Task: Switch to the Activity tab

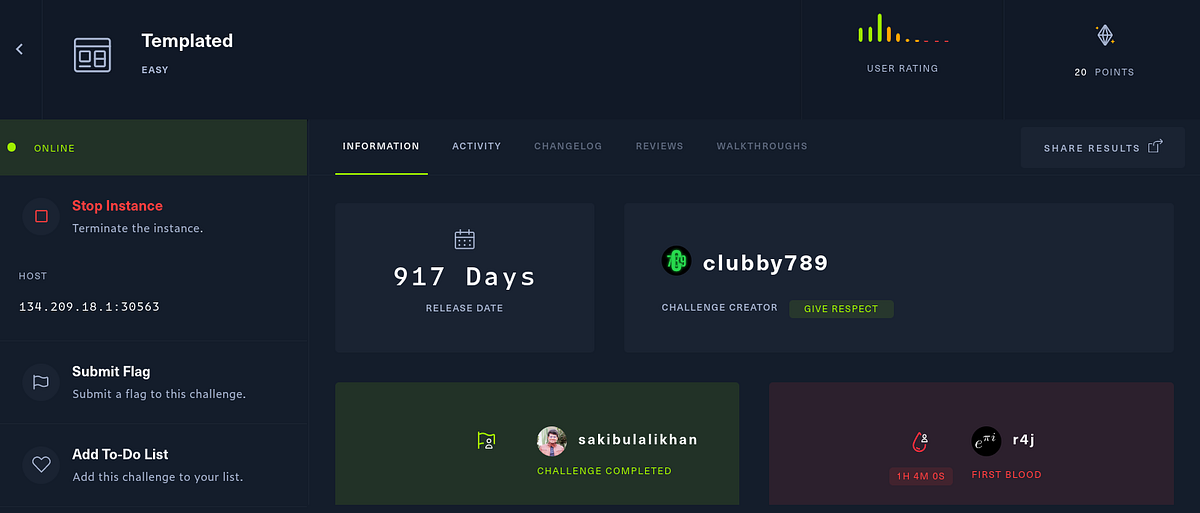Action: pyautogui.click(x=476, y=146)
